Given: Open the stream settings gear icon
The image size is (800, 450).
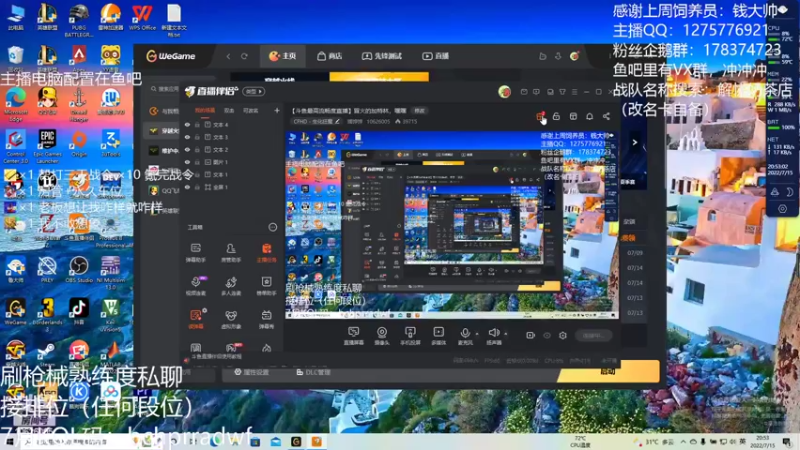Looking at the screenshot, I should 563,335.
